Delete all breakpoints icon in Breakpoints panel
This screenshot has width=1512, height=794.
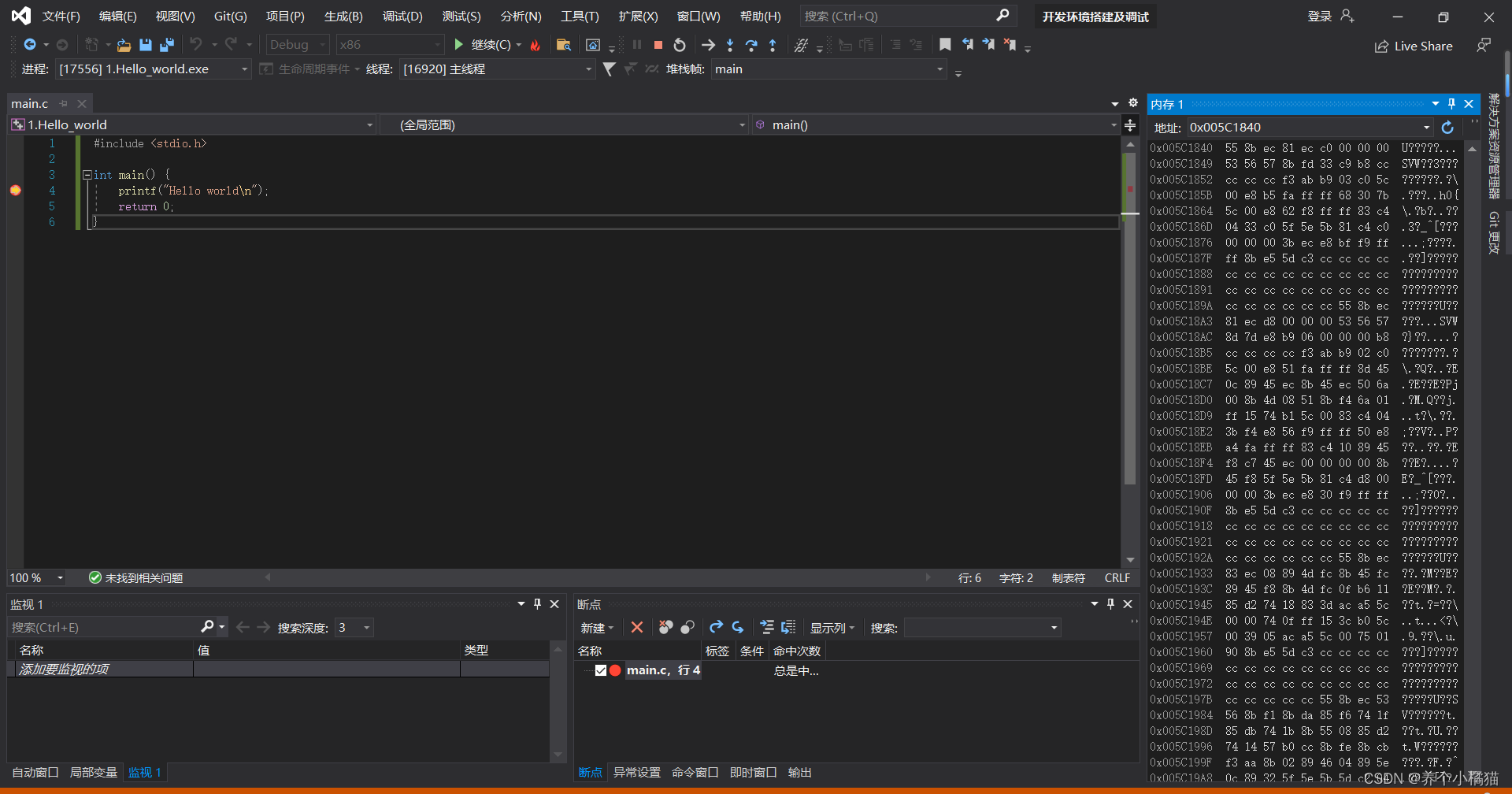pyautogui.click(x=666, y=627)
